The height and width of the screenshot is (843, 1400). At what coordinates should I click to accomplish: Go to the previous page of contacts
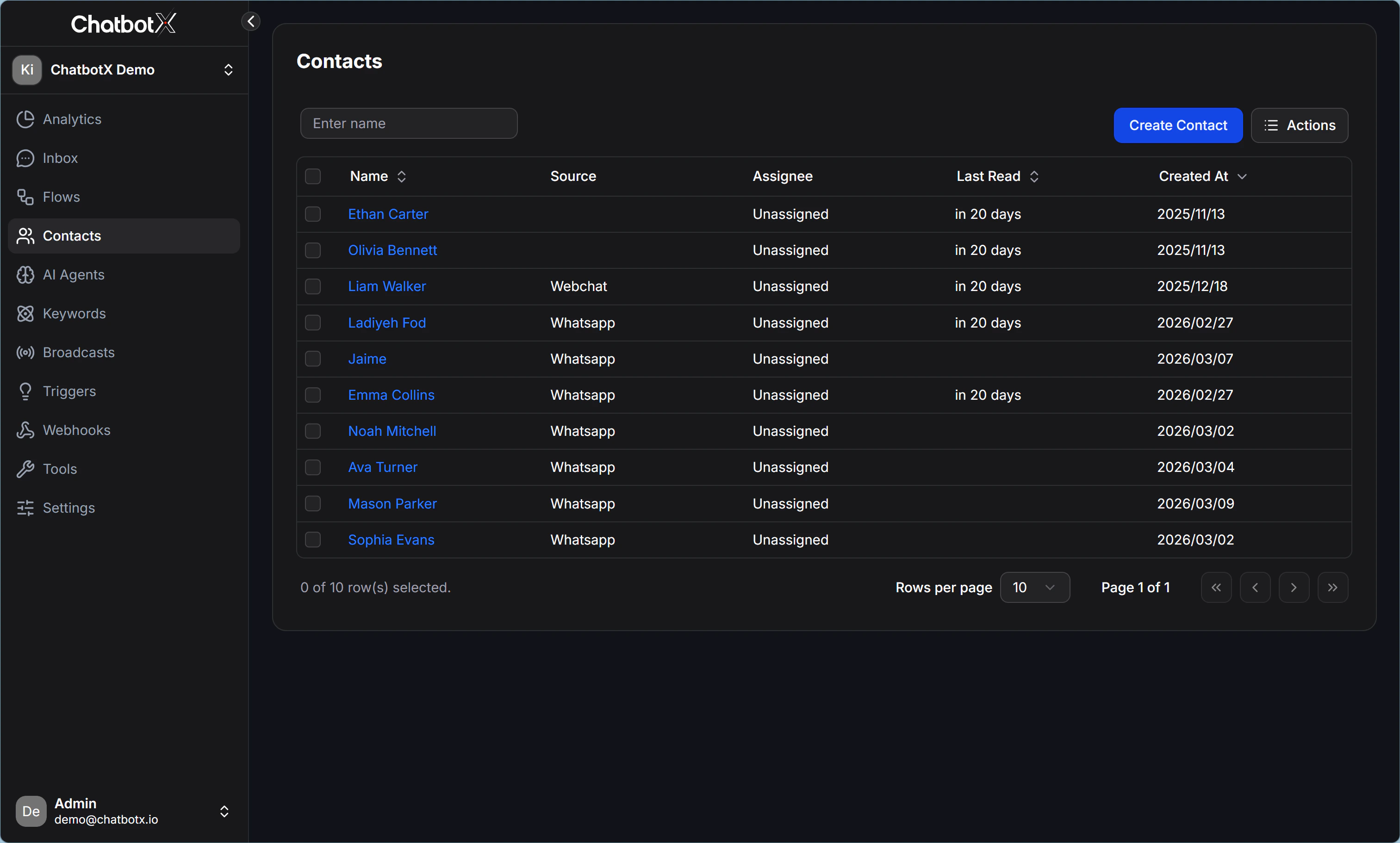pyautogui.click(x=1255, y=588)
